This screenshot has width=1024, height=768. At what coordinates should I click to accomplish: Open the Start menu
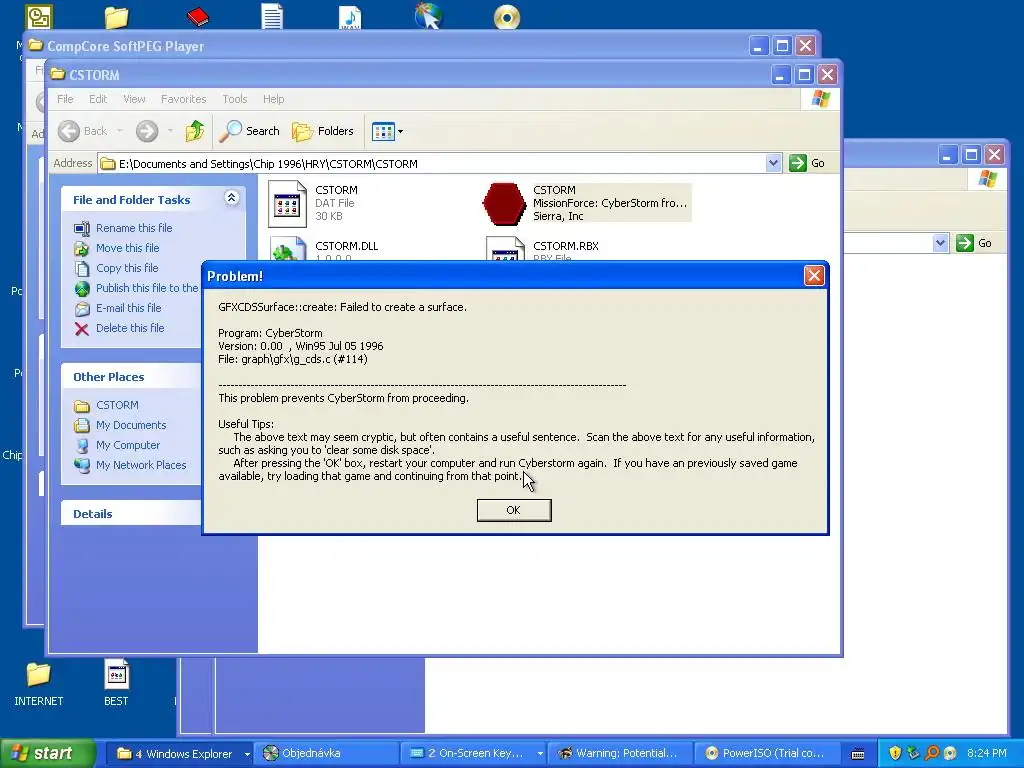click(48, 754)
